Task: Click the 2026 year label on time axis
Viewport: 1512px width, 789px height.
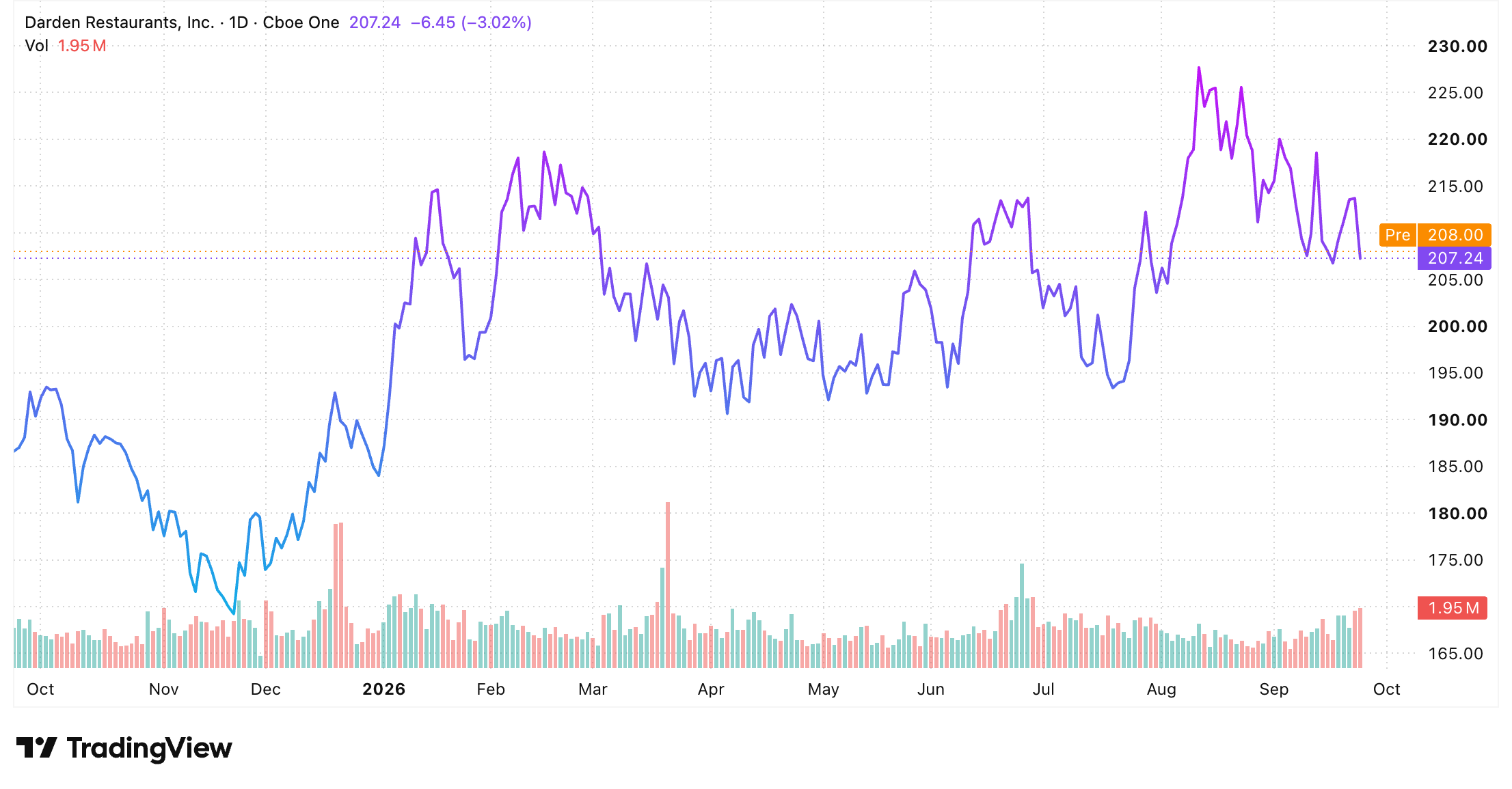Action: [x=383, y=689]
